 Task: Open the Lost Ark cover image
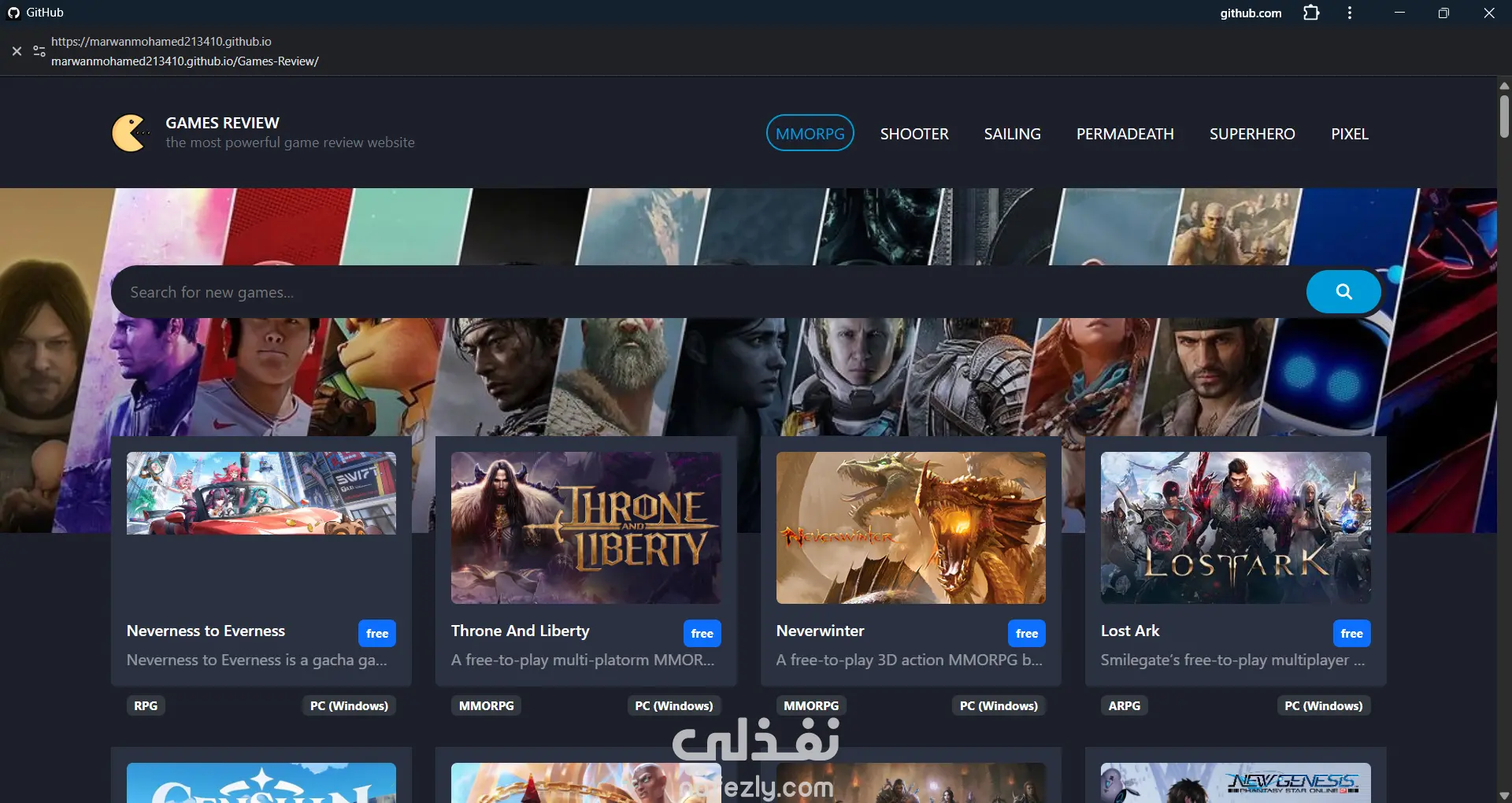click(x=1236, y=527)
